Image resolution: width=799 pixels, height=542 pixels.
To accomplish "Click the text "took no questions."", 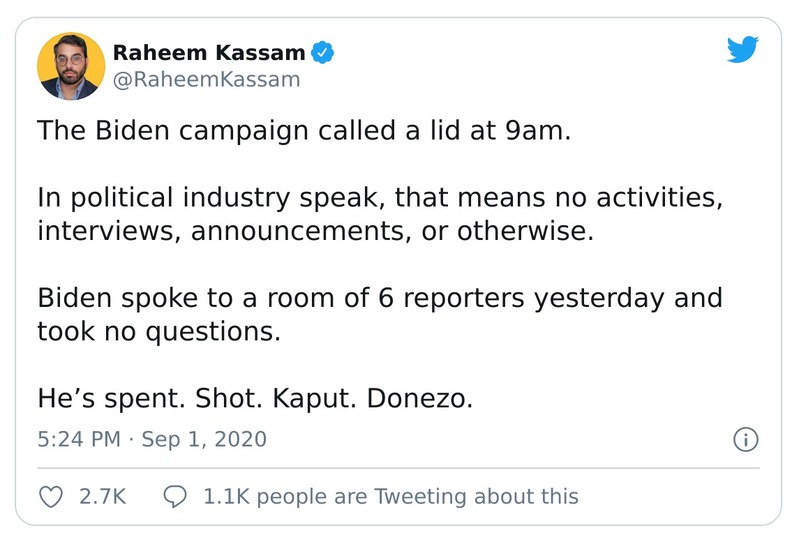I will [159, 331].
